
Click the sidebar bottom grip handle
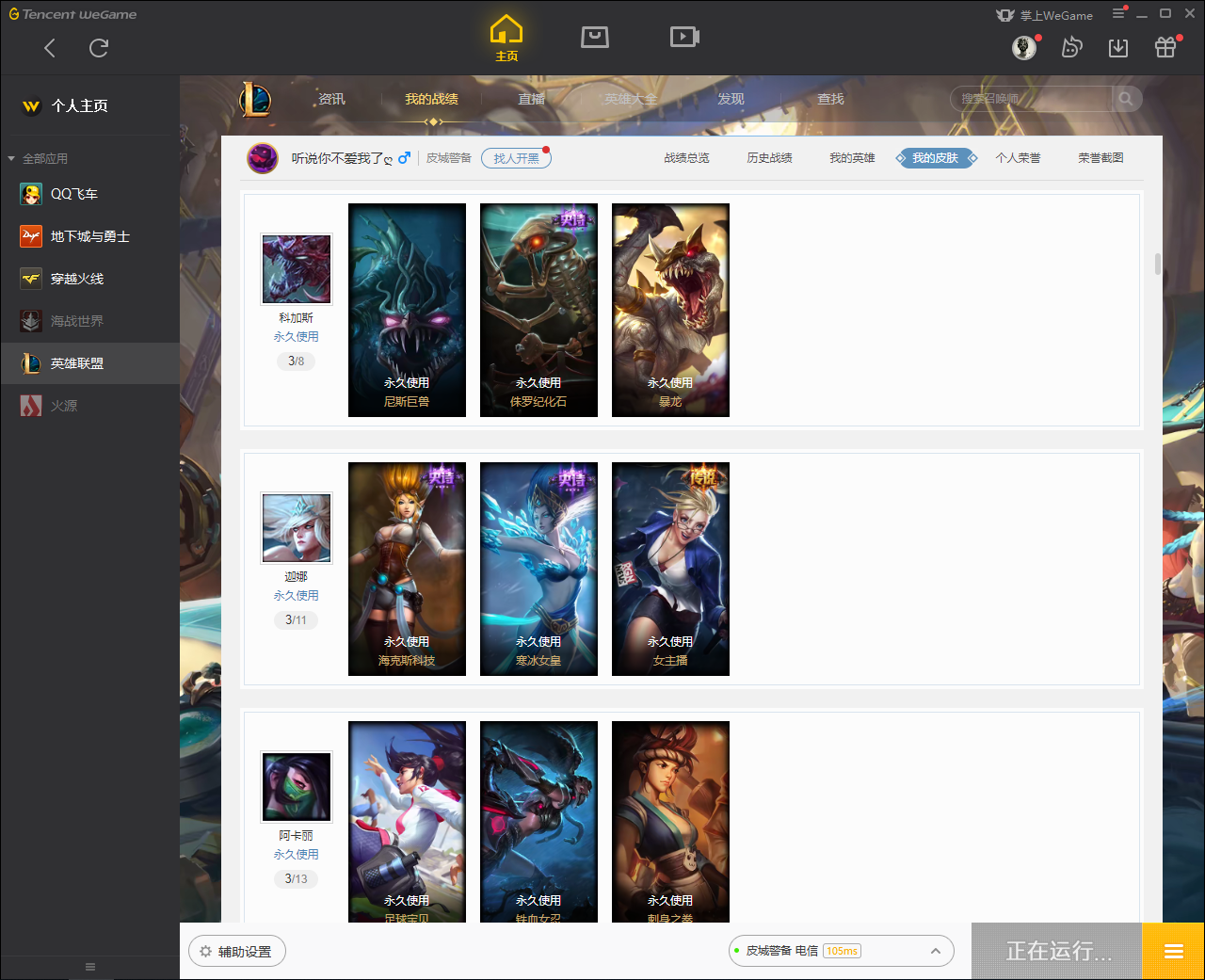click(x=90, y=967)
